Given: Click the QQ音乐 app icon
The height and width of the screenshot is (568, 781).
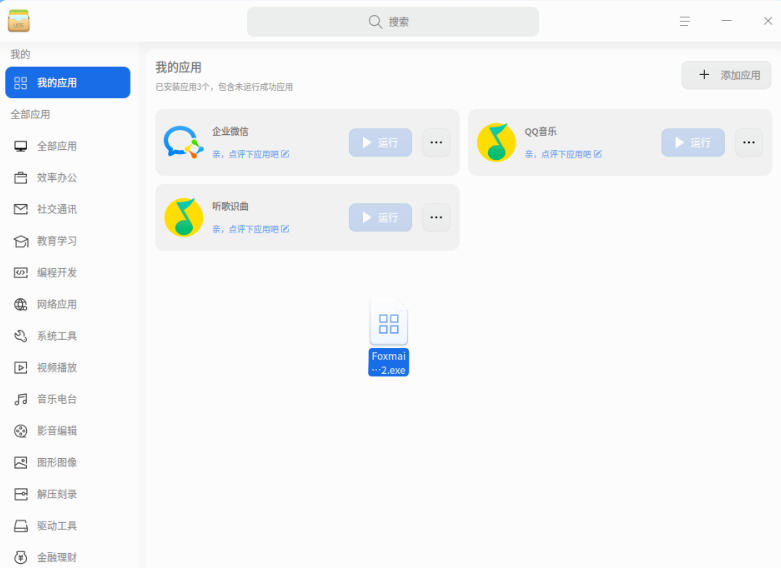Looking at the screenshot, I should point(496,142).
